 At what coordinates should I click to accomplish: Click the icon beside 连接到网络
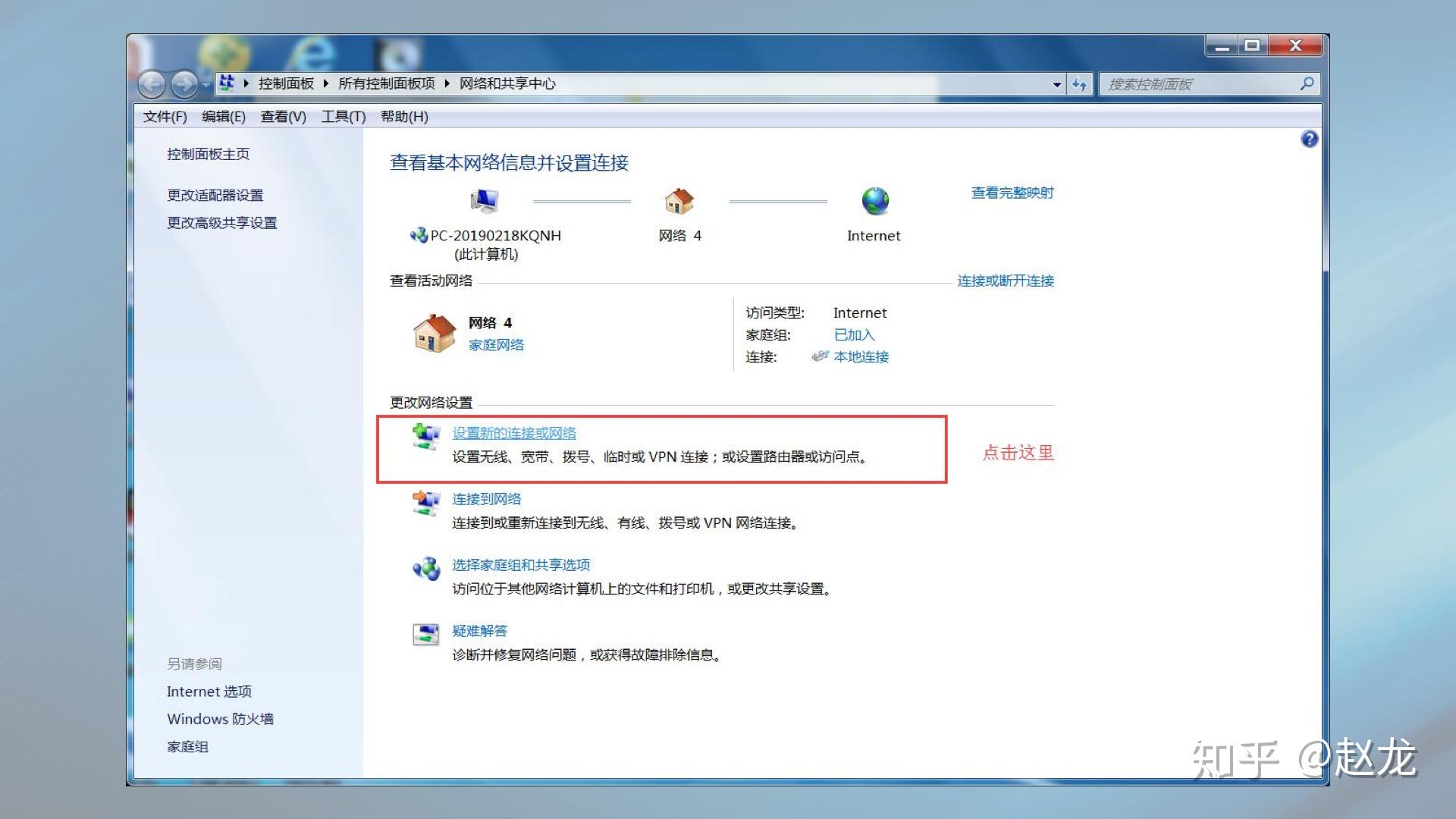point(425,503)
